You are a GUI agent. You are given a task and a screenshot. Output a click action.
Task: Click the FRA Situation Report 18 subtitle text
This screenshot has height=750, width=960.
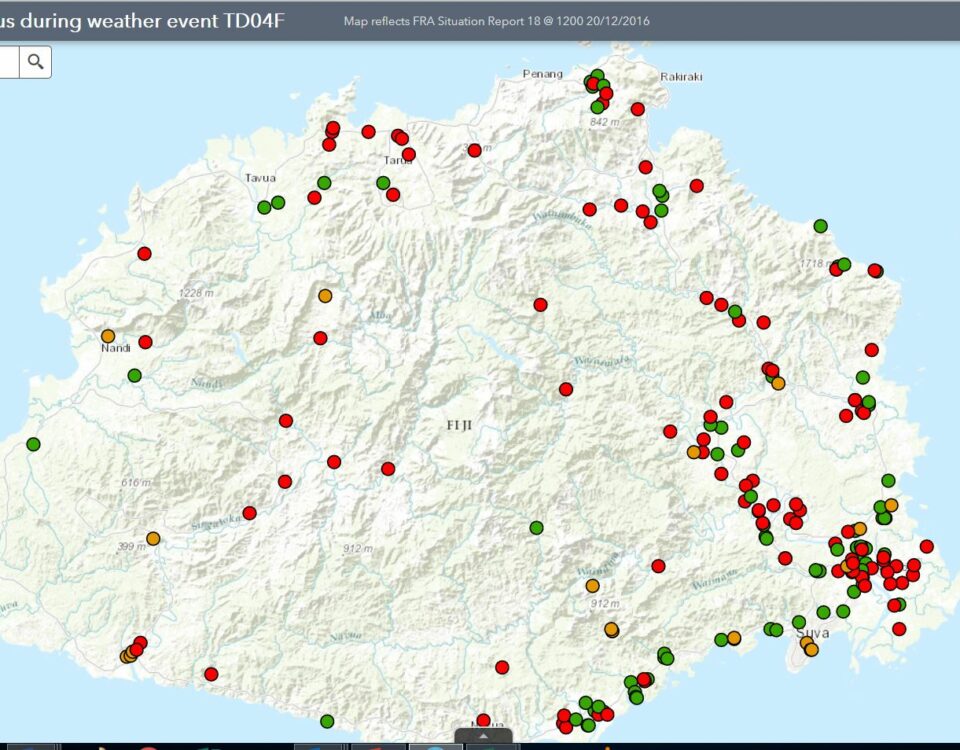(497, 20)
